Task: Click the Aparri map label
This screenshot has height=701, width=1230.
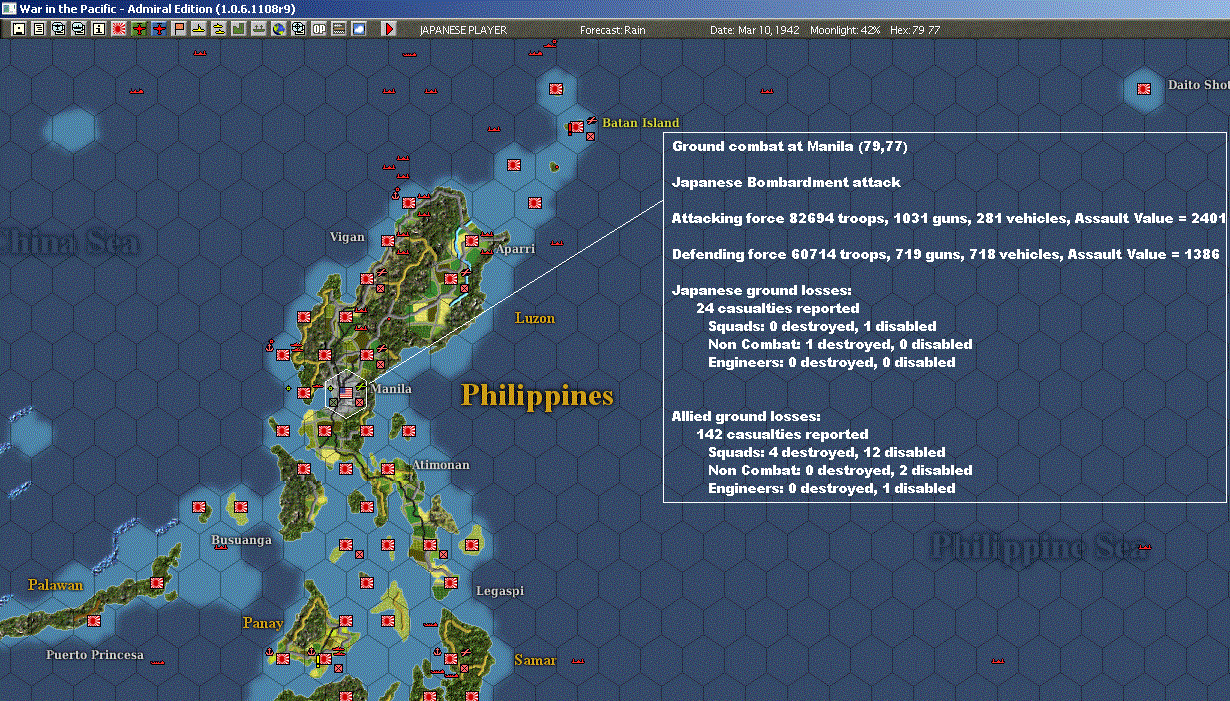Action: click(x=516, y=248)
